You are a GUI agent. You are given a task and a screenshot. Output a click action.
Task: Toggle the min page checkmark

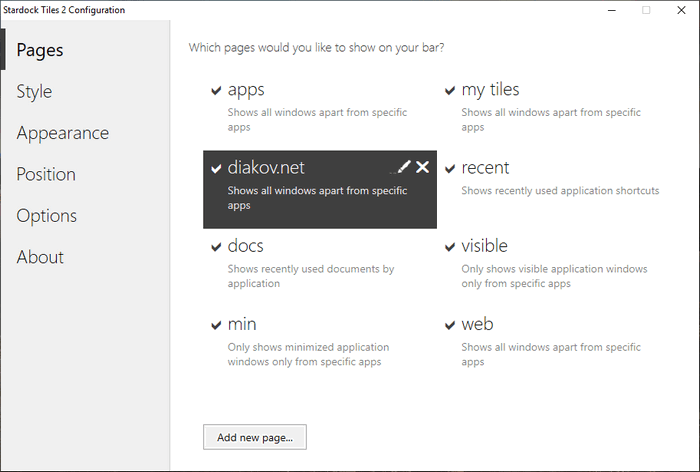click(216, 326)
